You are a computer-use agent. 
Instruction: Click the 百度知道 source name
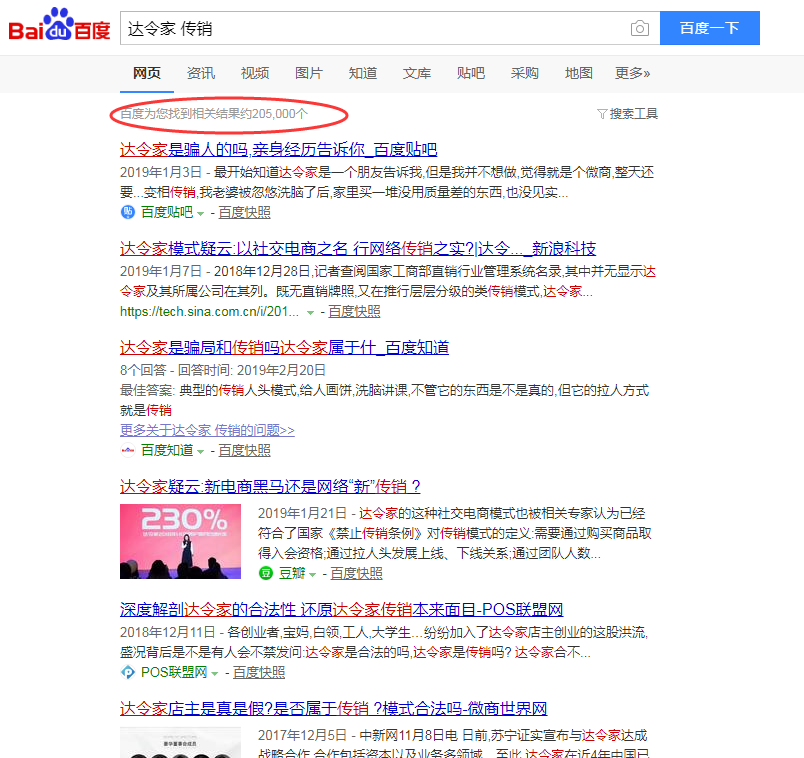[x=167, y=450]
